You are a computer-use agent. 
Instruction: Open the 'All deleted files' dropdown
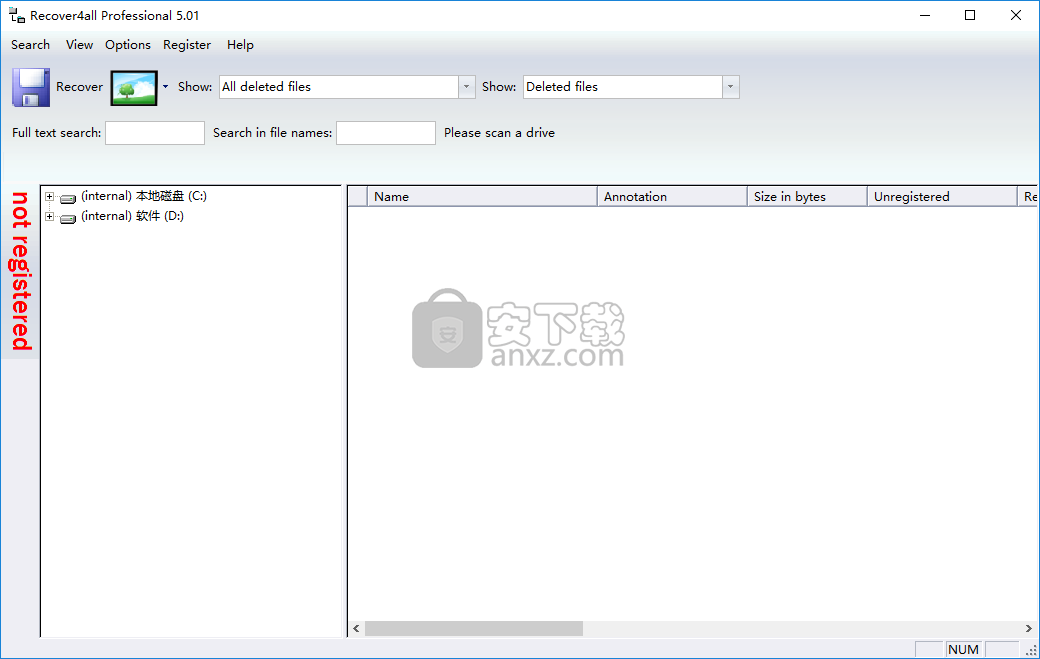pyautogui.click(x=466, y=87)
